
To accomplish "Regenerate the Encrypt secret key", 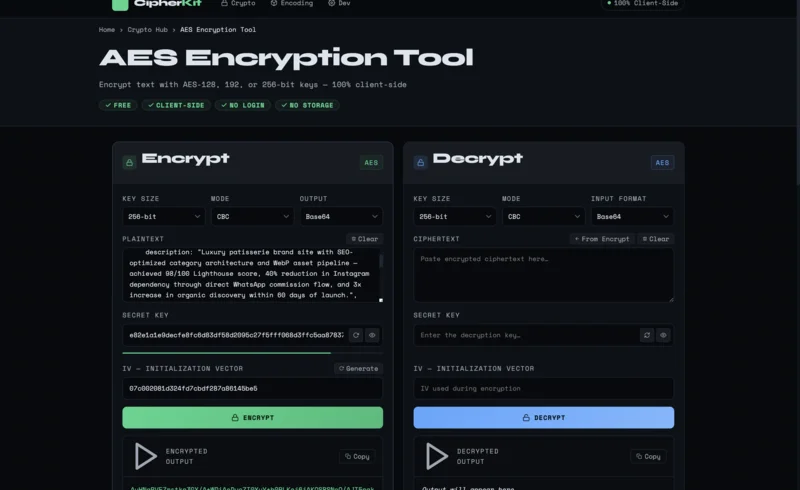I will 355,335.
